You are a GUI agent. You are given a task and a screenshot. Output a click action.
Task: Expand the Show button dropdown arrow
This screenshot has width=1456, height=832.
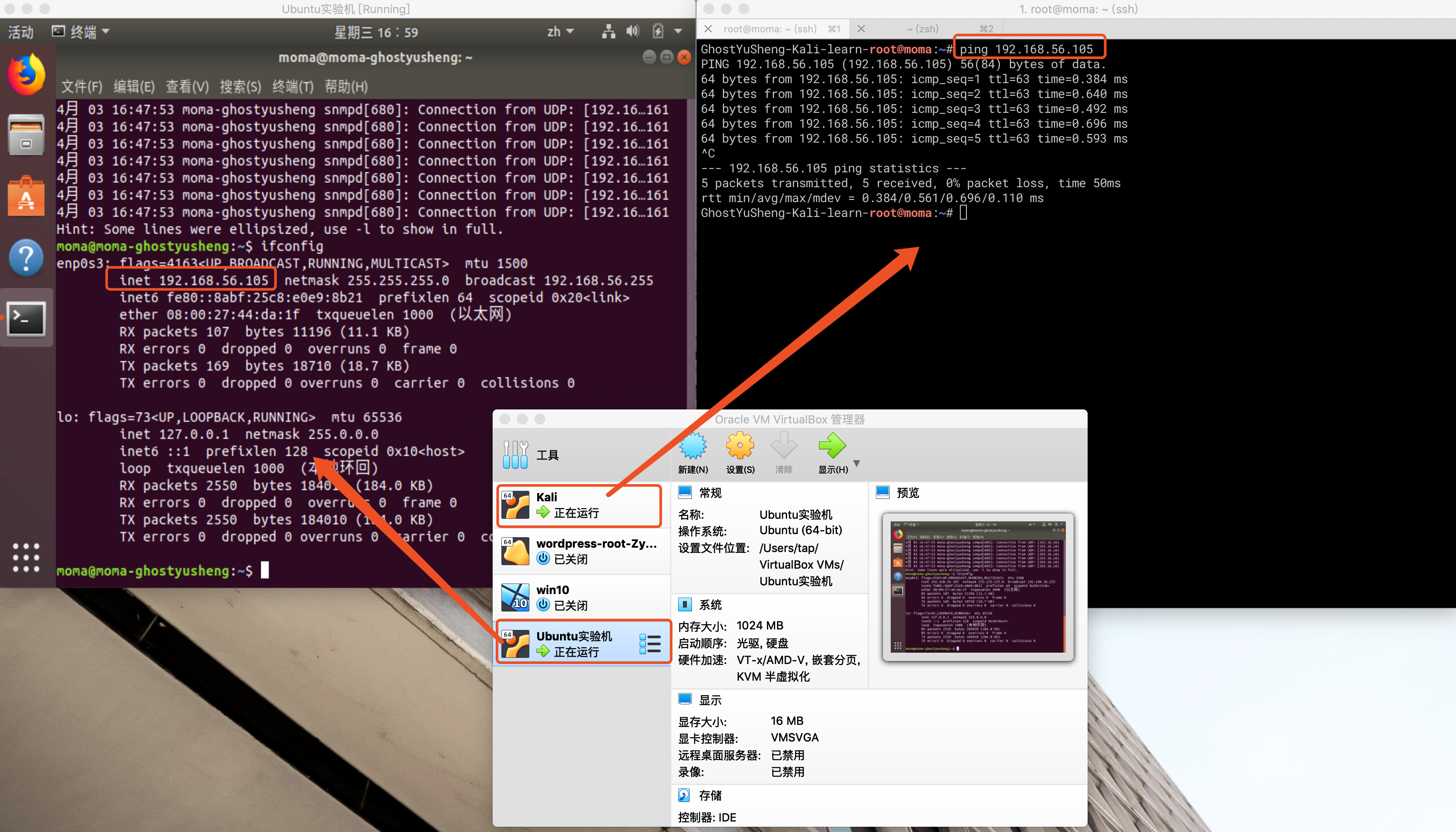(x=857, y=463)
